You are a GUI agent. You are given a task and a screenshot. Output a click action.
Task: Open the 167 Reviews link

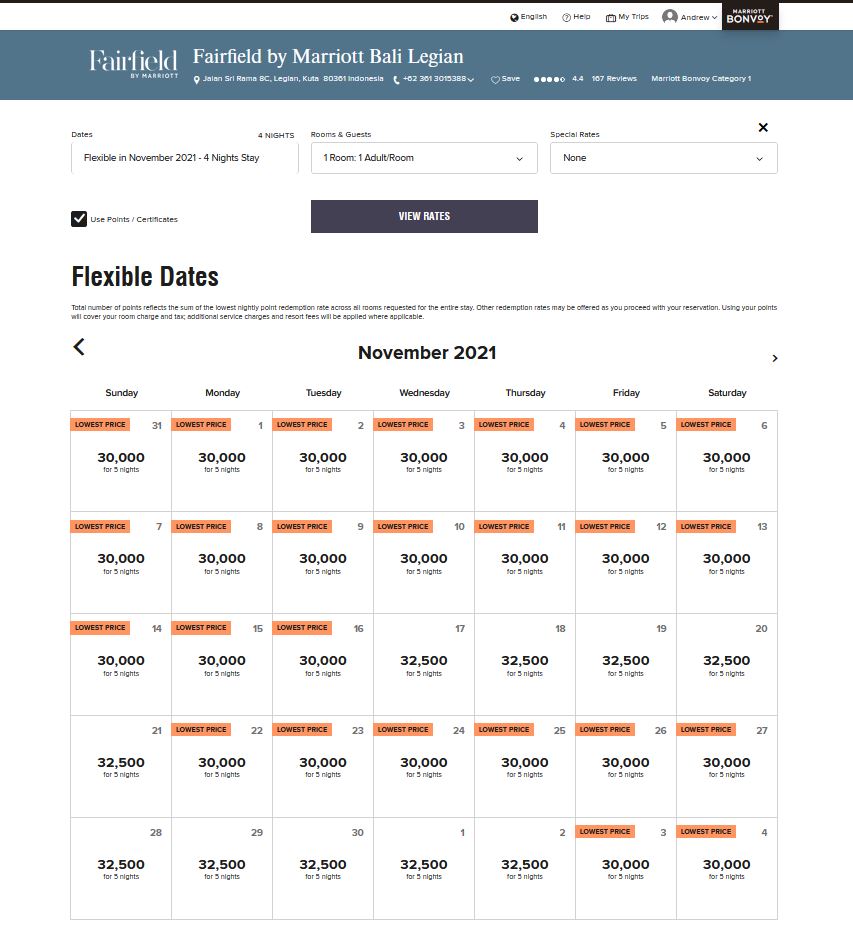pyautogui.click(x=614, y=78)
